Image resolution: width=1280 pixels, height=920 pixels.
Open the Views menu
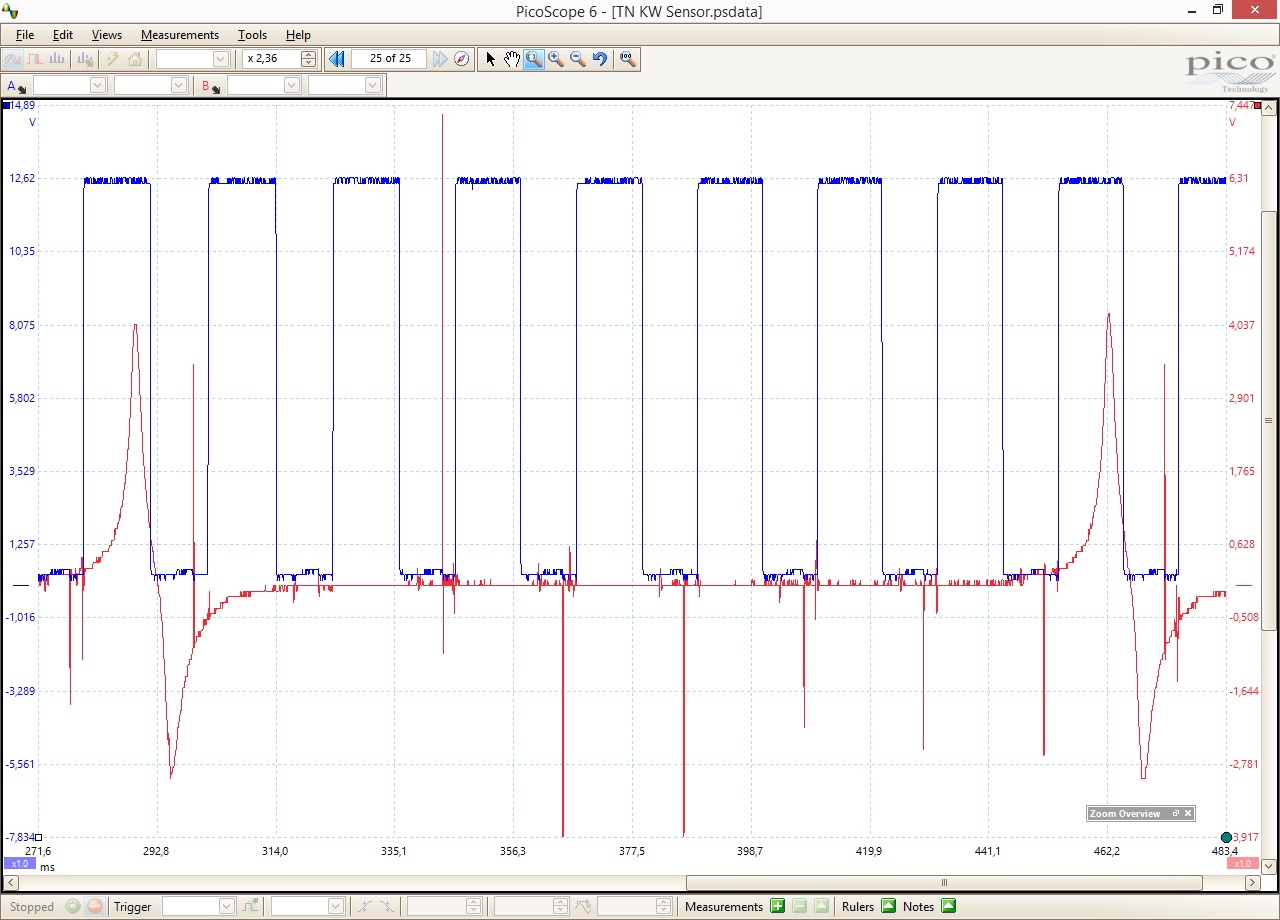pos(107,35)
